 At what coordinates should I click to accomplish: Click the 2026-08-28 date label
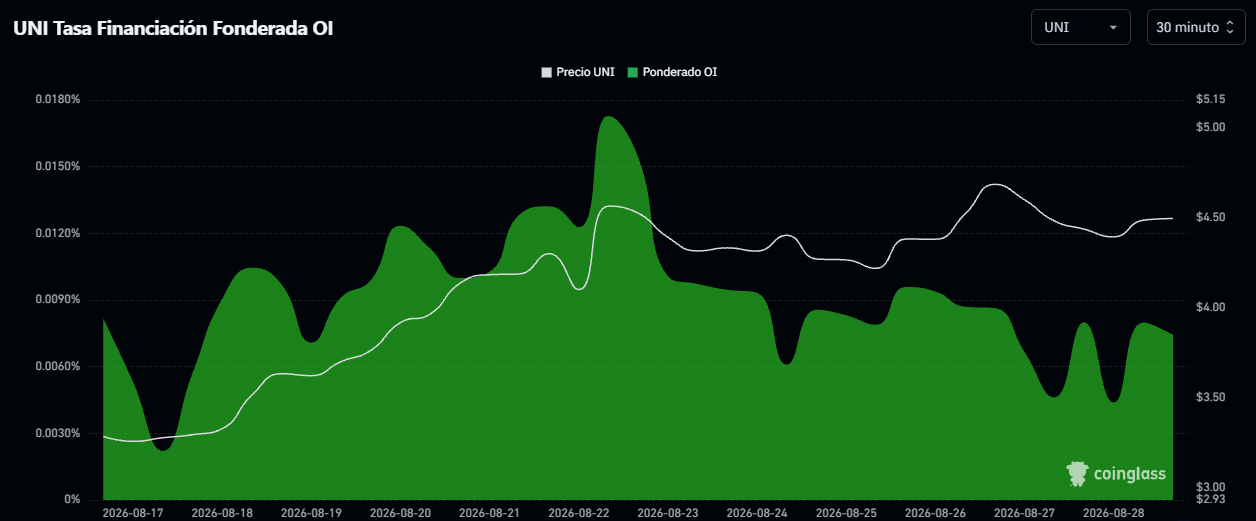[1113, 512]
